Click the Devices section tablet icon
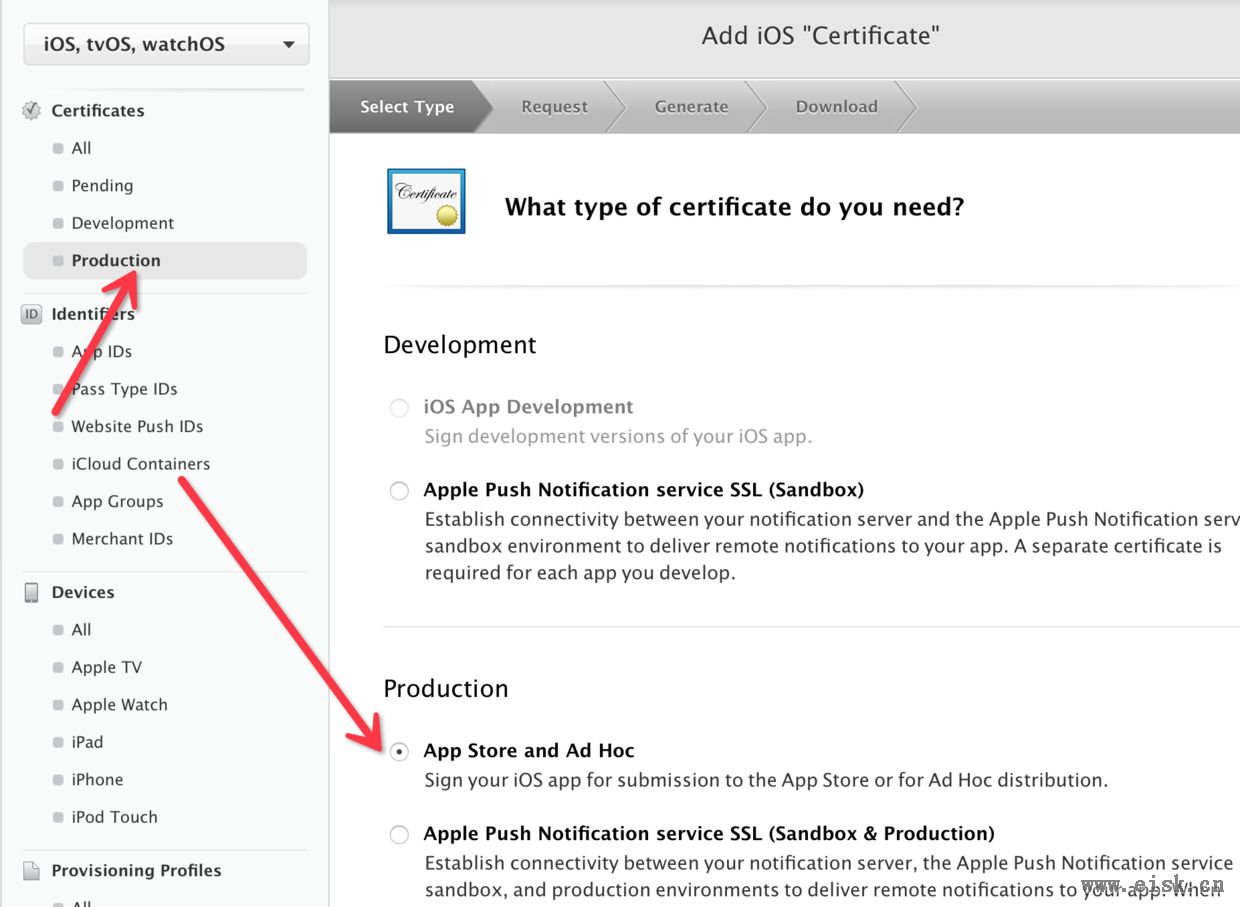1240x907 pixels. point(32,592)
